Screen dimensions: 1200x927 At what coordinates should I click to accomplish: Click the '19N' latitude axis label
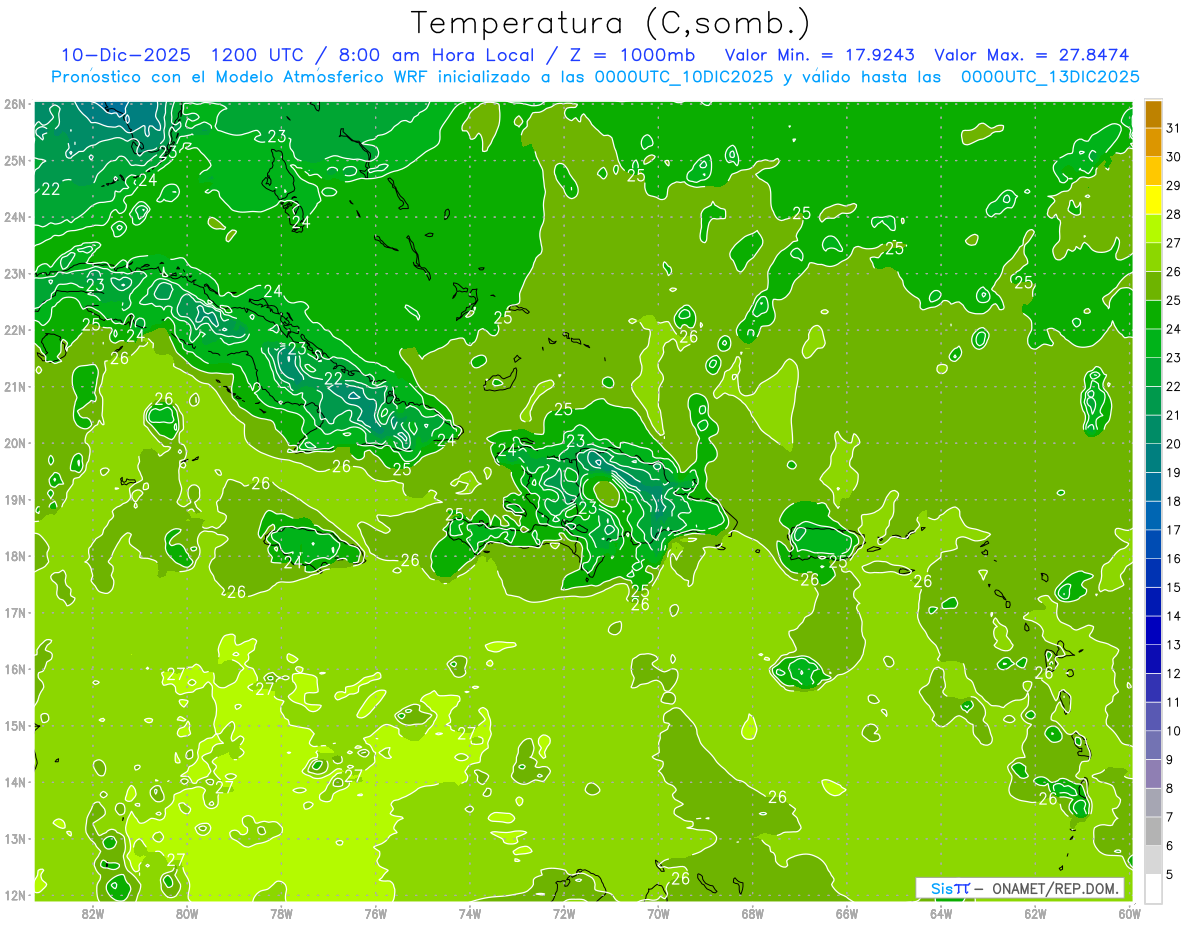(x=14, y=499)
